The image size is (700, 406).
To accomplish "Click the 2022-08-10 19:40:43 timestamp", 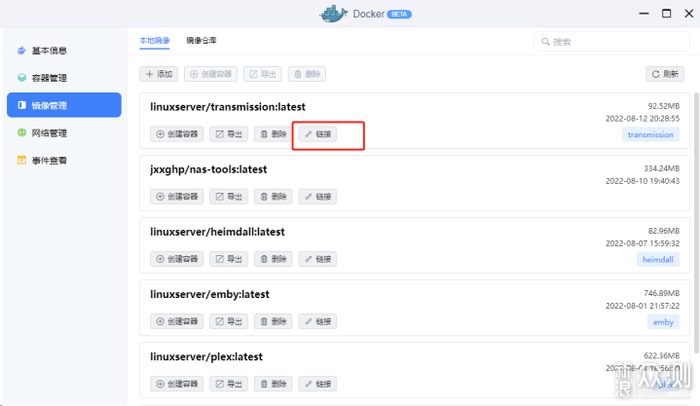I will point(642,181).
